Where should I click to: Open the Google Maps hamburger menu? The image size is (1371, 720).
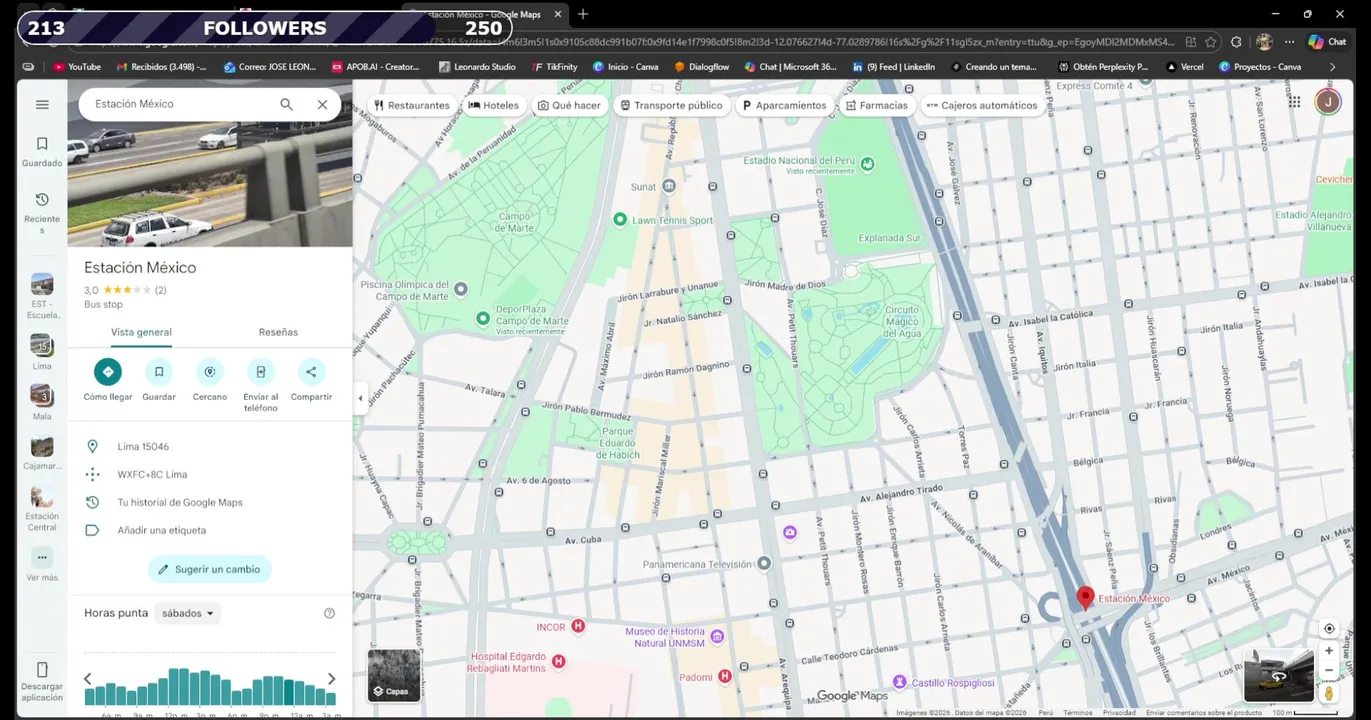42,104
